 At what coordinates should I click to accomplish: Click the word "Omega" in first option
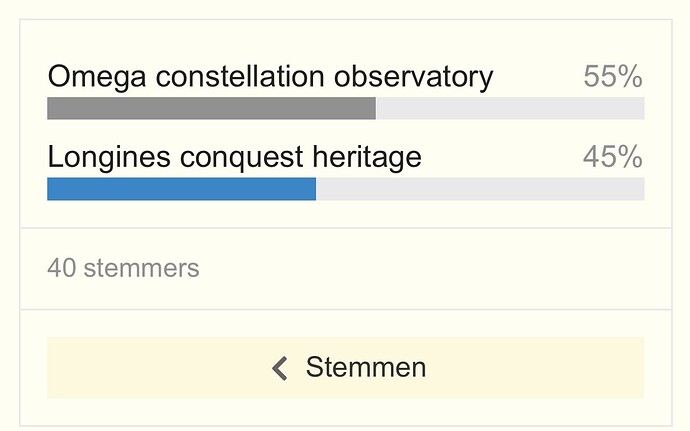[x=93, y=77]
